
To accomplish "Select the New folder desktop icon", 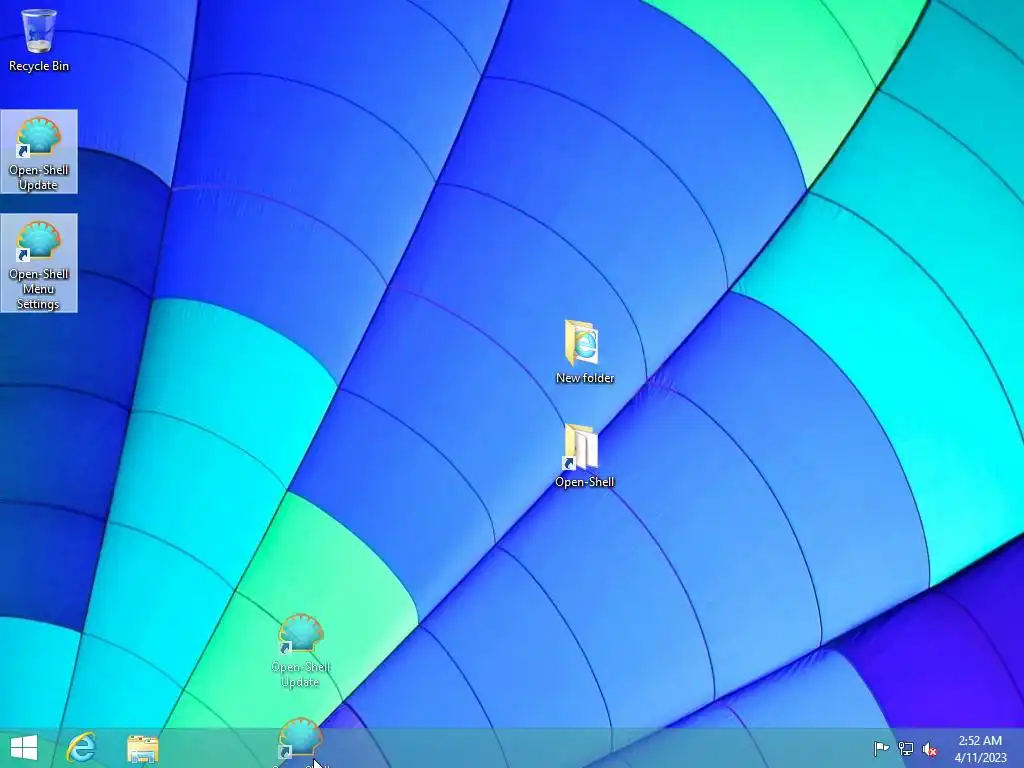I will pyautogui.click(x=584, y=351).
